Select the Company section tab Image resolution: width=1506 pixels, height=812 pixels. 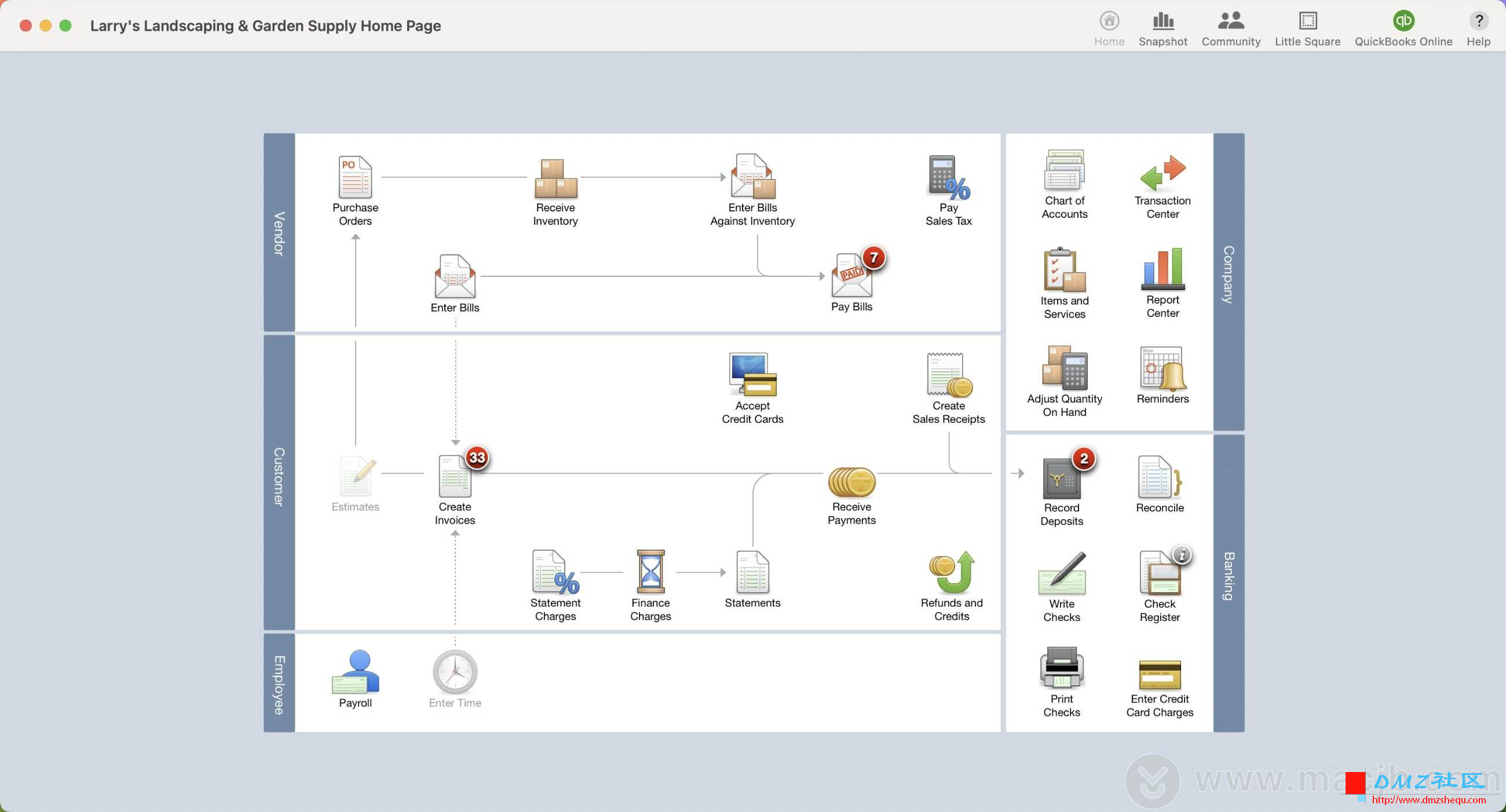click(1229, 282)
